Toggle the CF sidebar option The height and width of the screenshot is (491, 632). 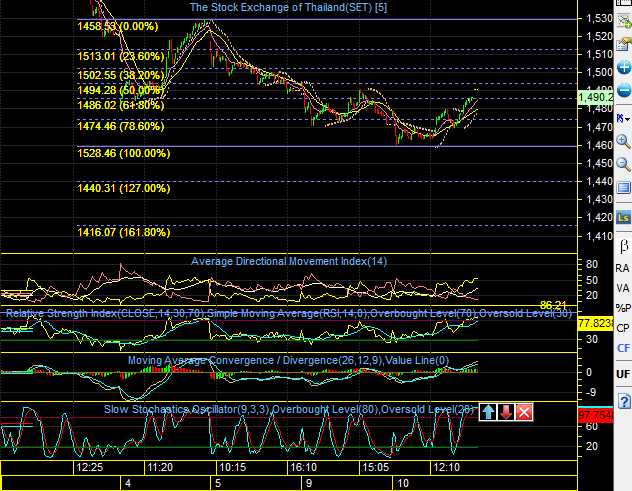[x=623, y=348]
